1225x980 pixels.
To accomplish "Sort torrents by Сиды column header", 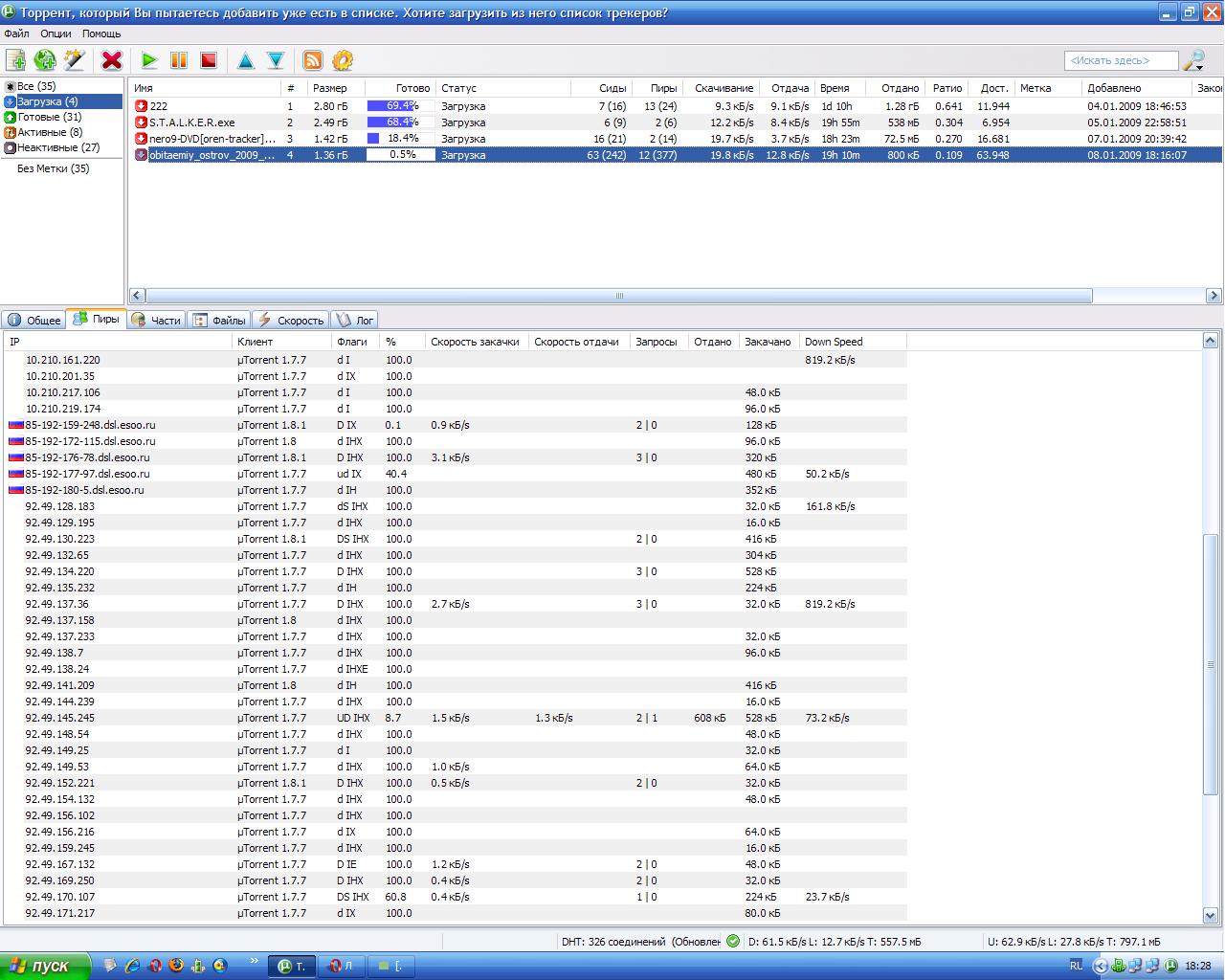I will click(x=601, y=88).
